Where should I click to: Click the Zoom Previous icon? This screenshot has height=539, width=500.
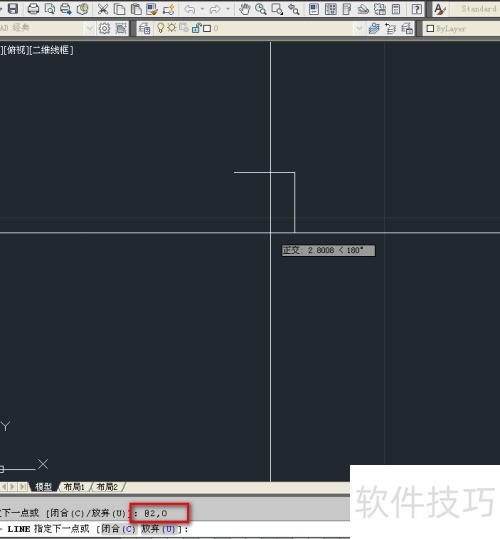pyautogui.click(x=294, y=9)
